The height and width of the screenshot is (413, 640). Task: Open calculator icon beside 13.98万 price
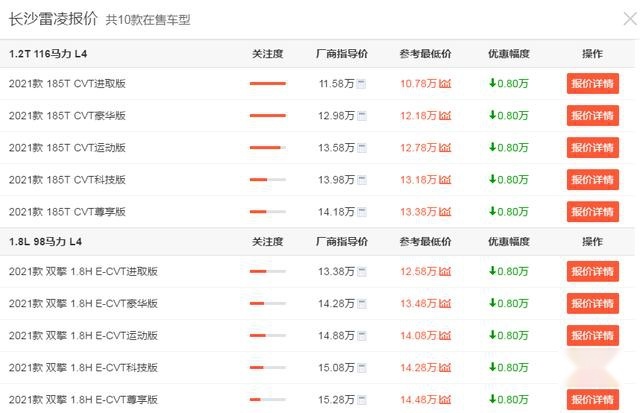click(x=362, y=180)
